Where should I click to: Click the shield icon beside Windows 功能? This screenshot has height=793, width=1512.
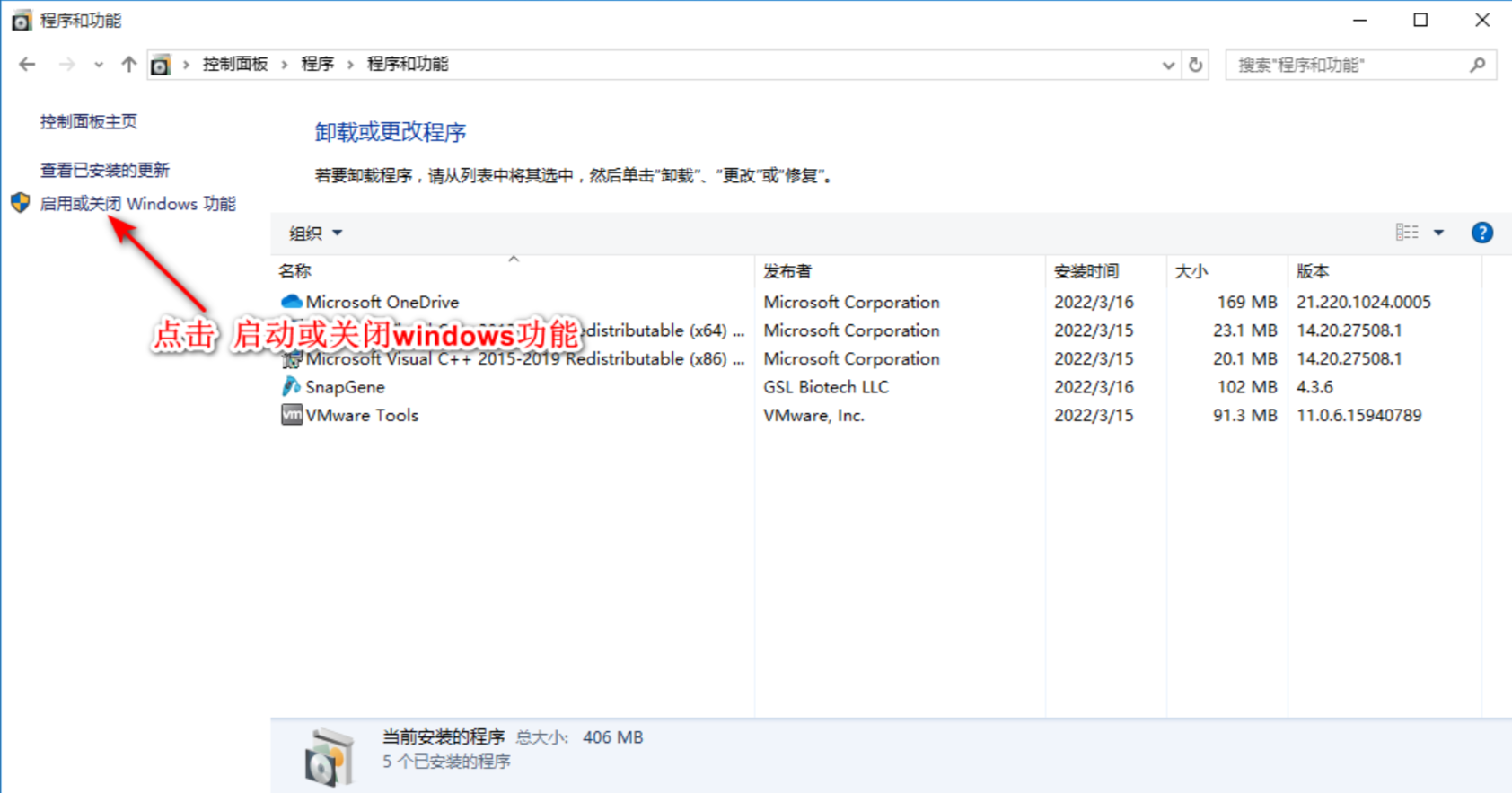click(21, 203)
